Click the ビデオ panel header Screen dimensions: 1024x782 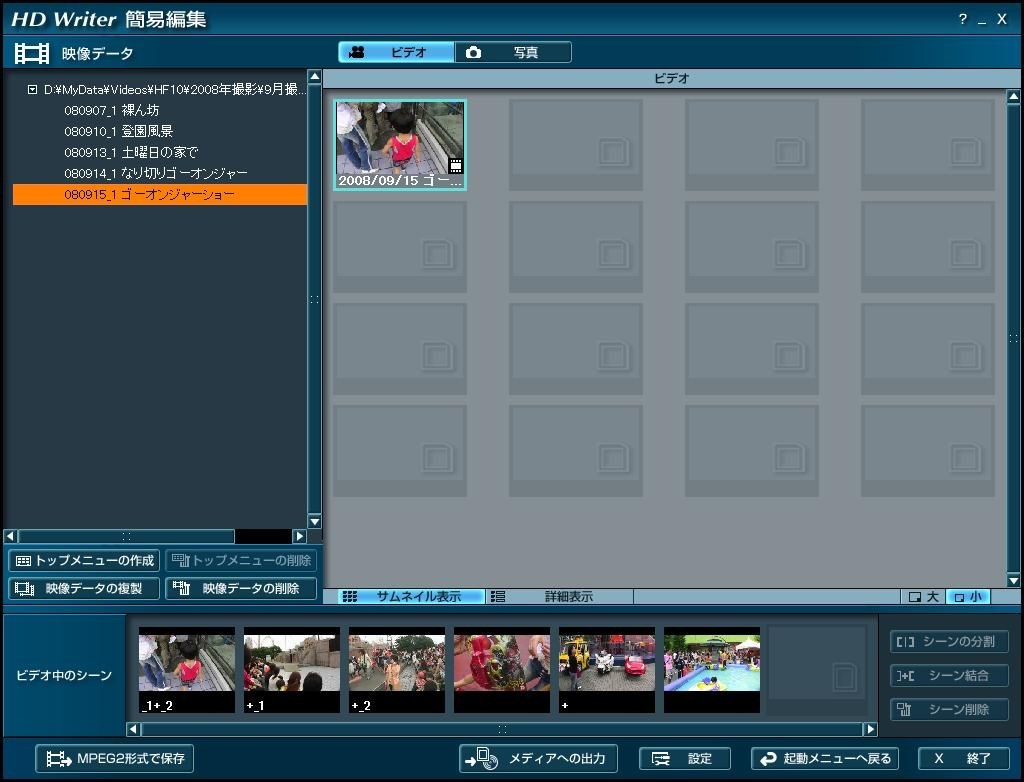pyautogui.click(x=672, y=78)
